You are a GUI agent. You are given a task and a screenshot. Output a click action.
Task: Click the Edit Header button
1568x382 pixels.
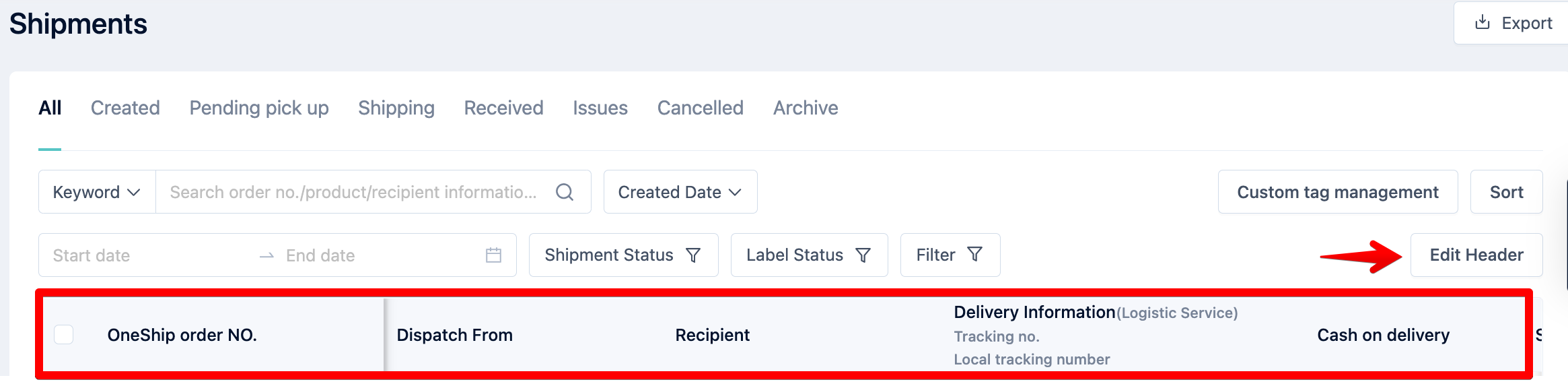coord(1476,255)
